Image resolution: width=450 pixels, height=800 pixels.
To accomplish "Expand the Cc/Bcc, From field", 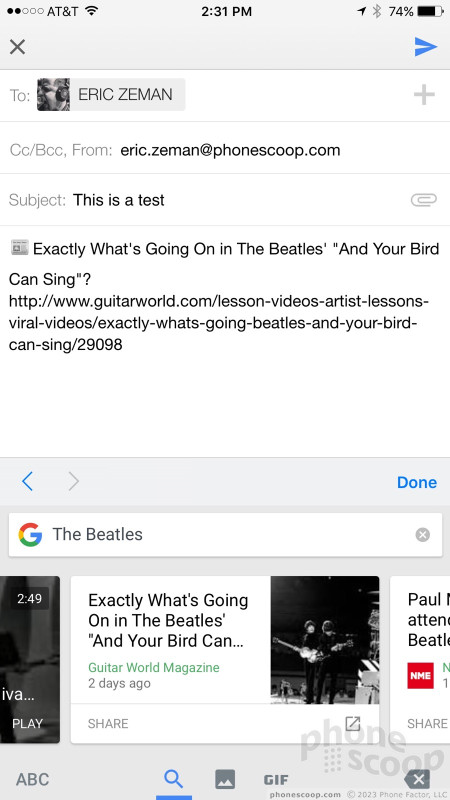I will (225, 150).
